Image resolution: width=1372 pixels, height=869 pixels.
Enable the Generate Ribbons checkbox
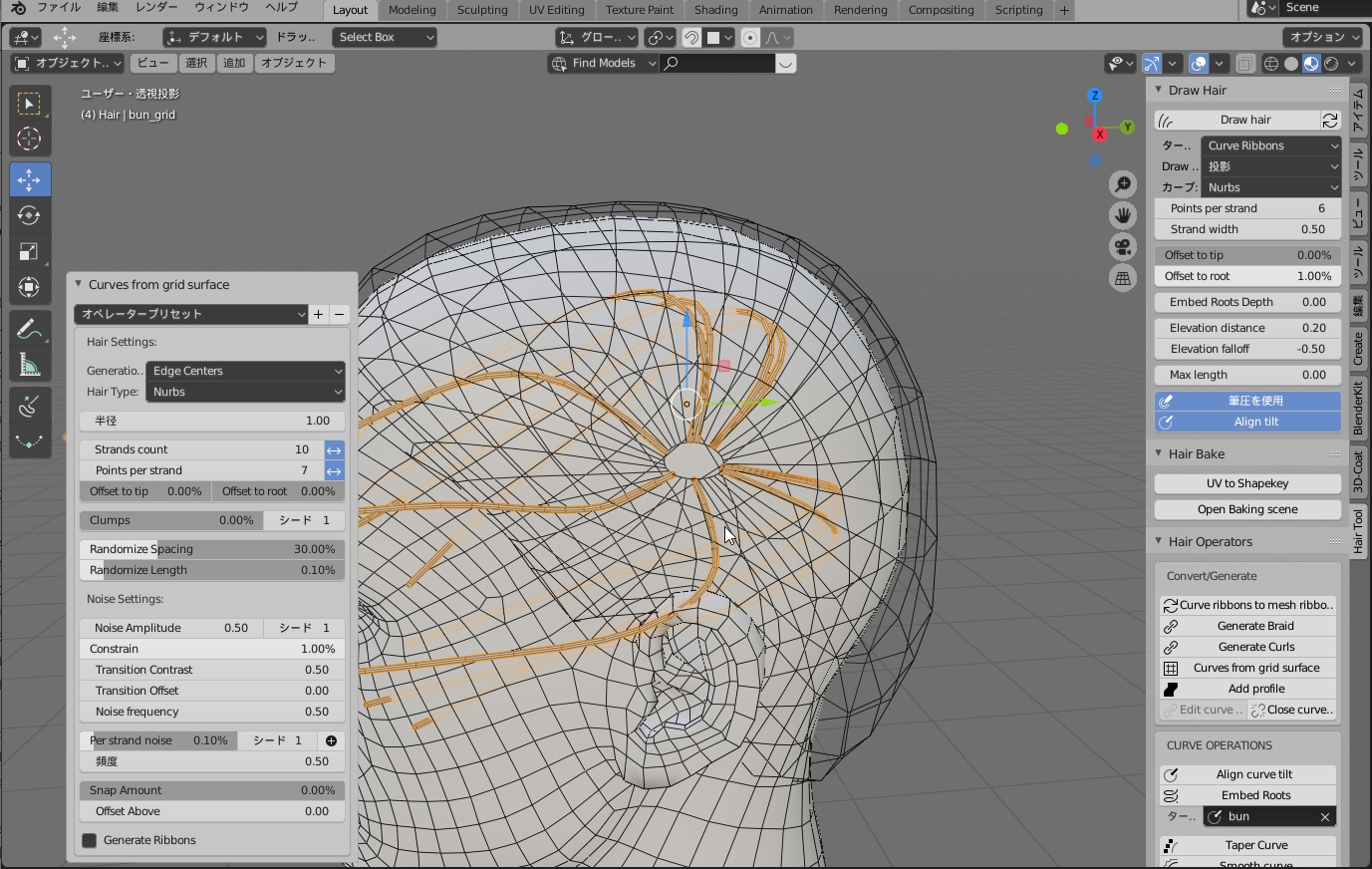click(x=90, y=840)
